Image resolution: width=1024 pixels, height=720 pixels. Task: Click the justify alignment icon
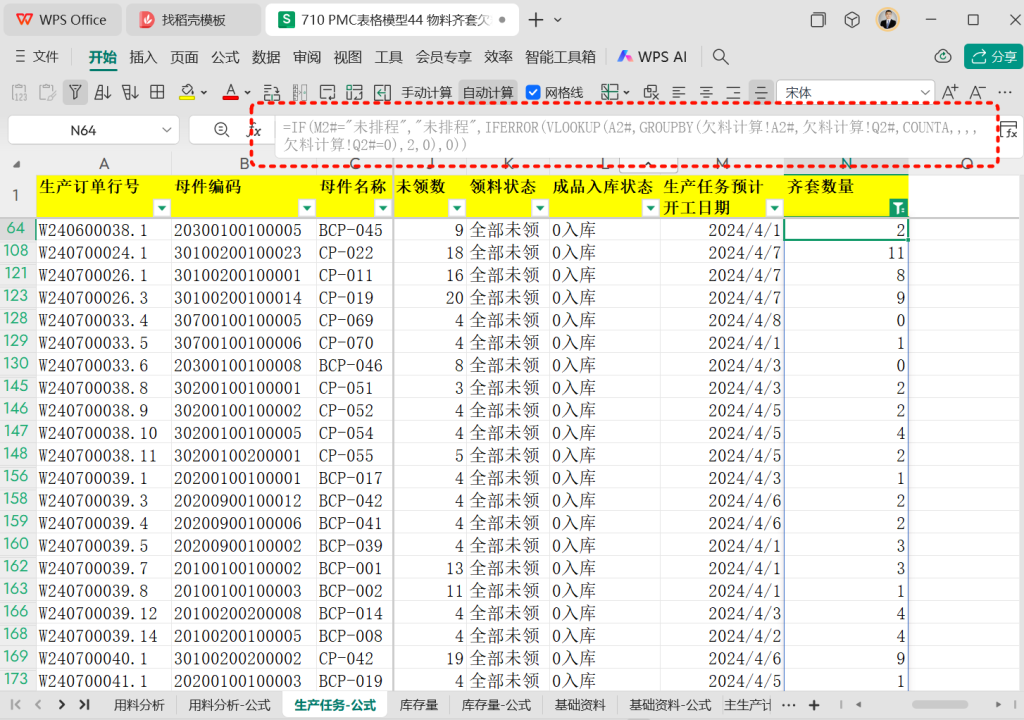pos(761,93)
